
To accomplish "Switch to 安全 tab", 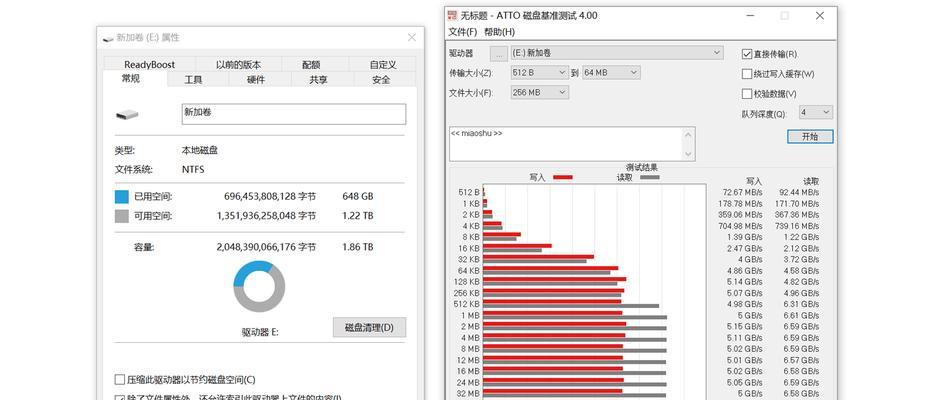I will pos(381,80).
